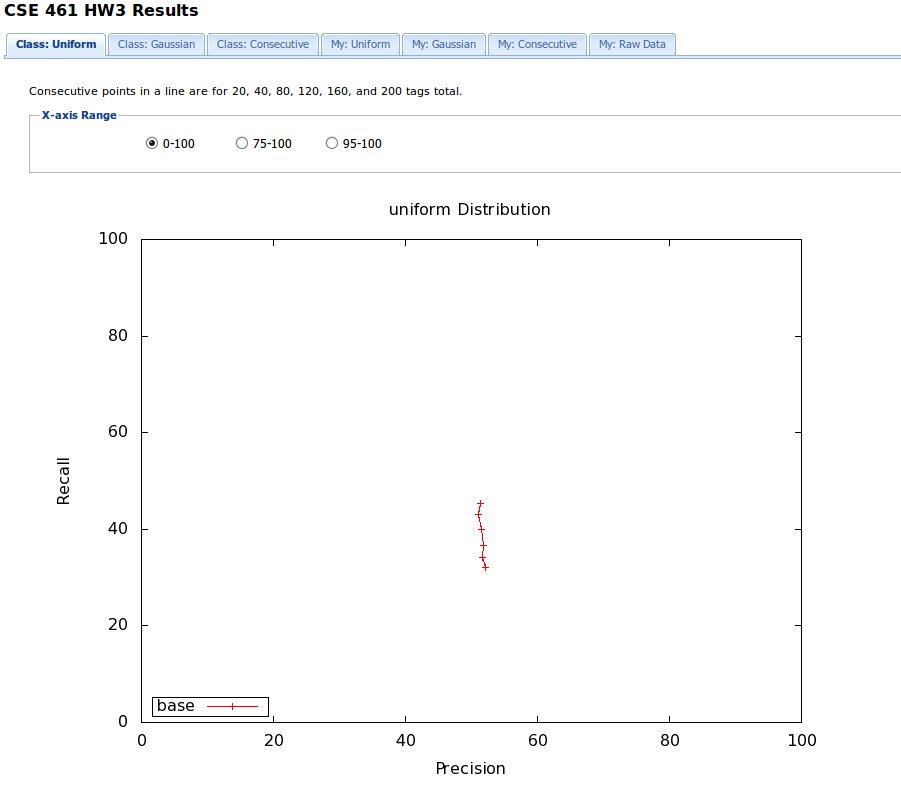Click the 'uniform Distribution' chart title
Viewport: 901px width, 789px height.
pyautogui.click(x=469, y=210)
